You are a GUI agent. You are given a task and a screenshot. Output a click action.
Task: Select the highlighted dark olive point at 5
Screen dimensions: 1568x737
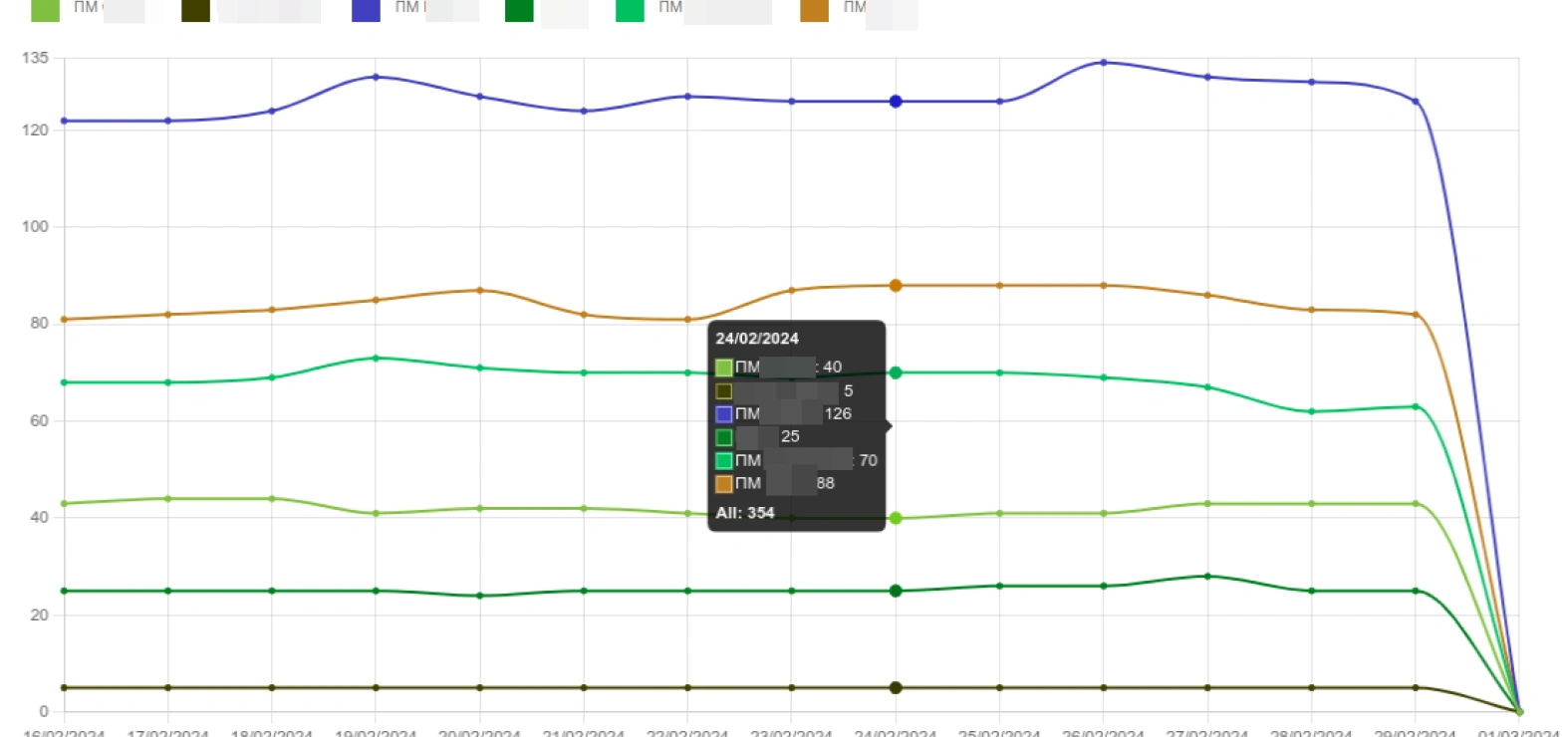pos(896,687)
